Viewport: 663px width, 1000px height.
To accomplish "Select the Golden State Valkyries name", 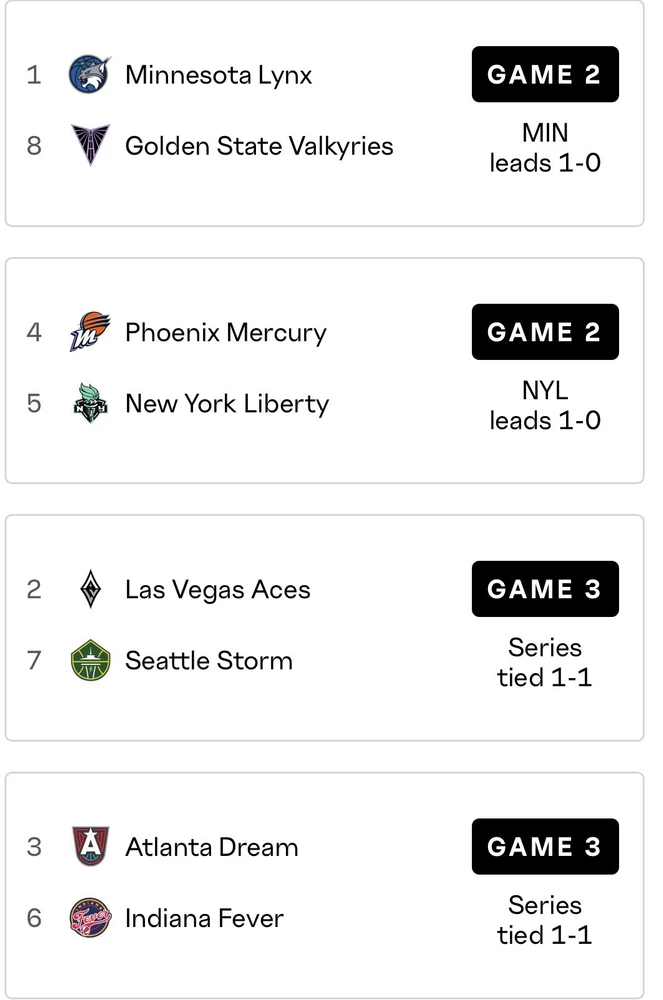I will click(x=259, y=146).
